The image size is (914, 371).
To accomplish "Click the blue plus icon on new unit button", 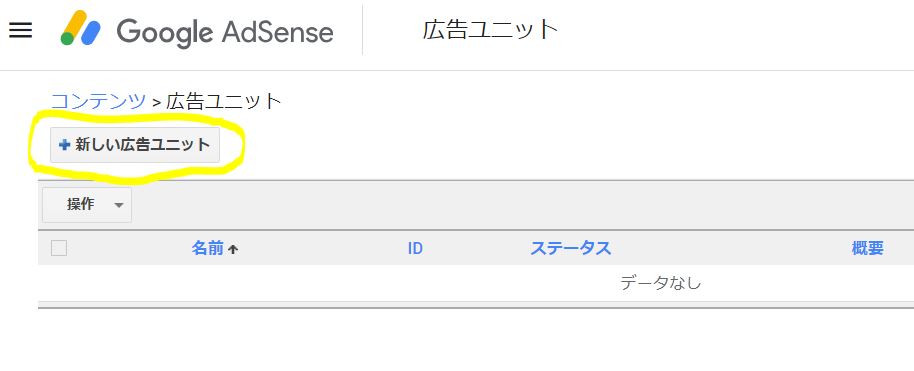I will [65, 145].
